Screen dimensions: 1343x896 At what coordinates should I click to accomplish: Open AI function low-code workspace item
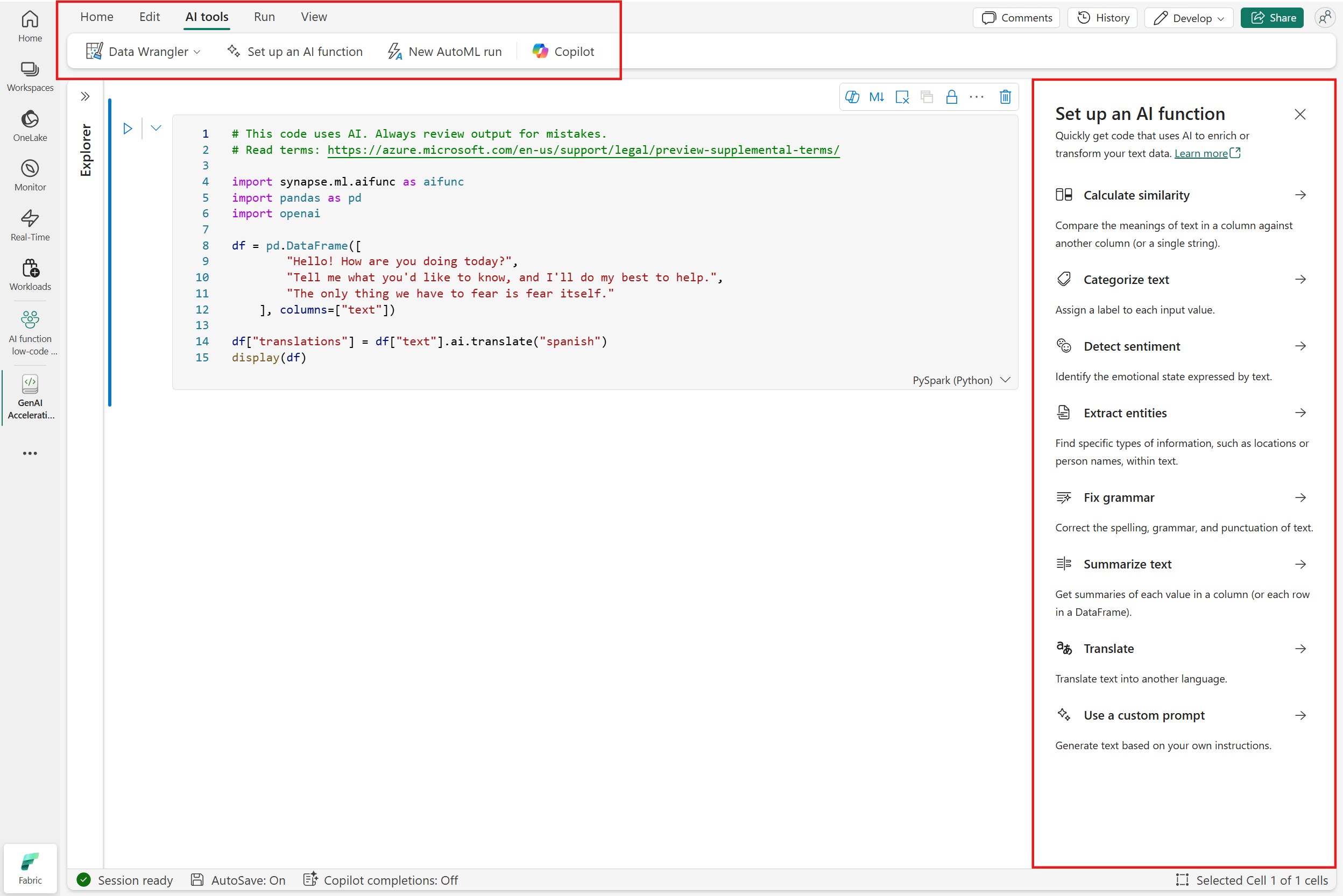point(30,332)
